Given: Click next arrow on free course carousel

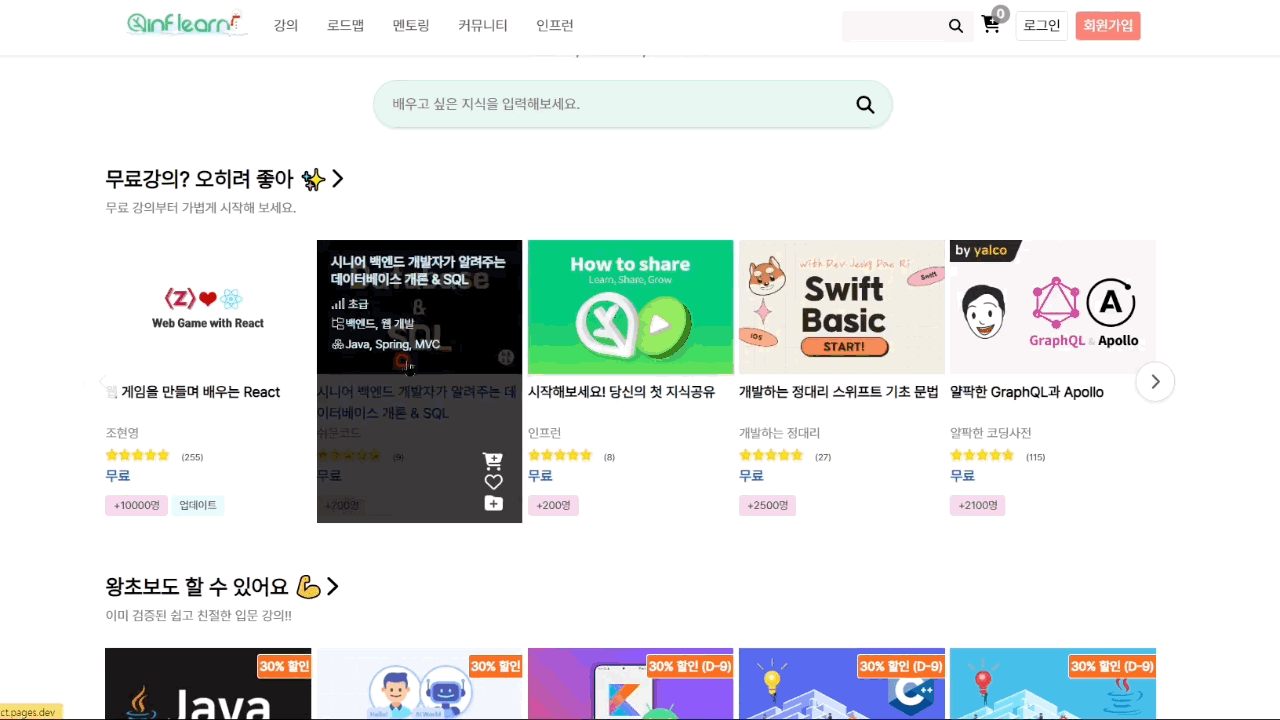Looking at the screenshot, I should pyautogui.click(x=1155, y=381).
